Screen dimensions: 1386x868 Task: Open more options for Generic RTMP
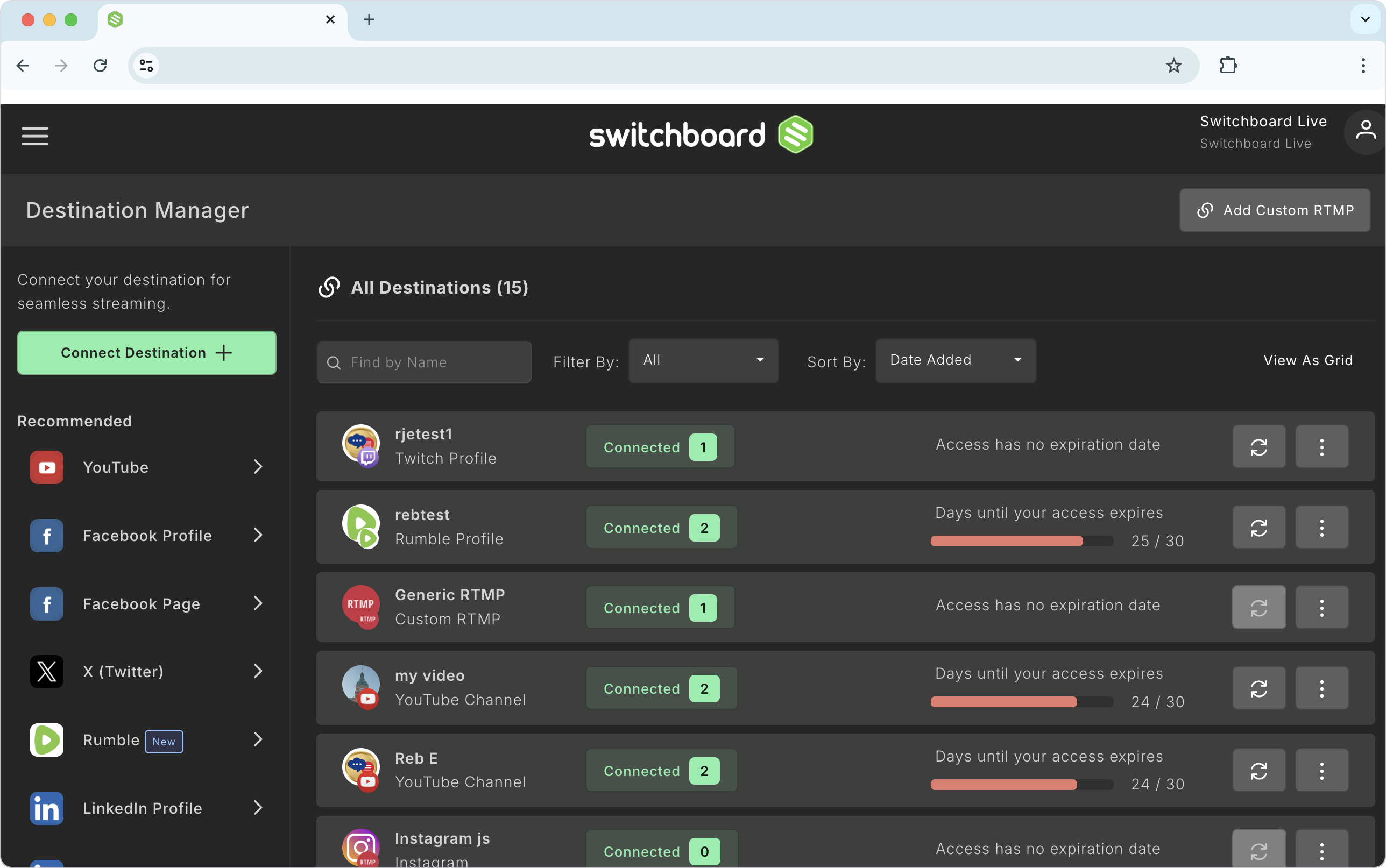click(x=1321, y=607)
